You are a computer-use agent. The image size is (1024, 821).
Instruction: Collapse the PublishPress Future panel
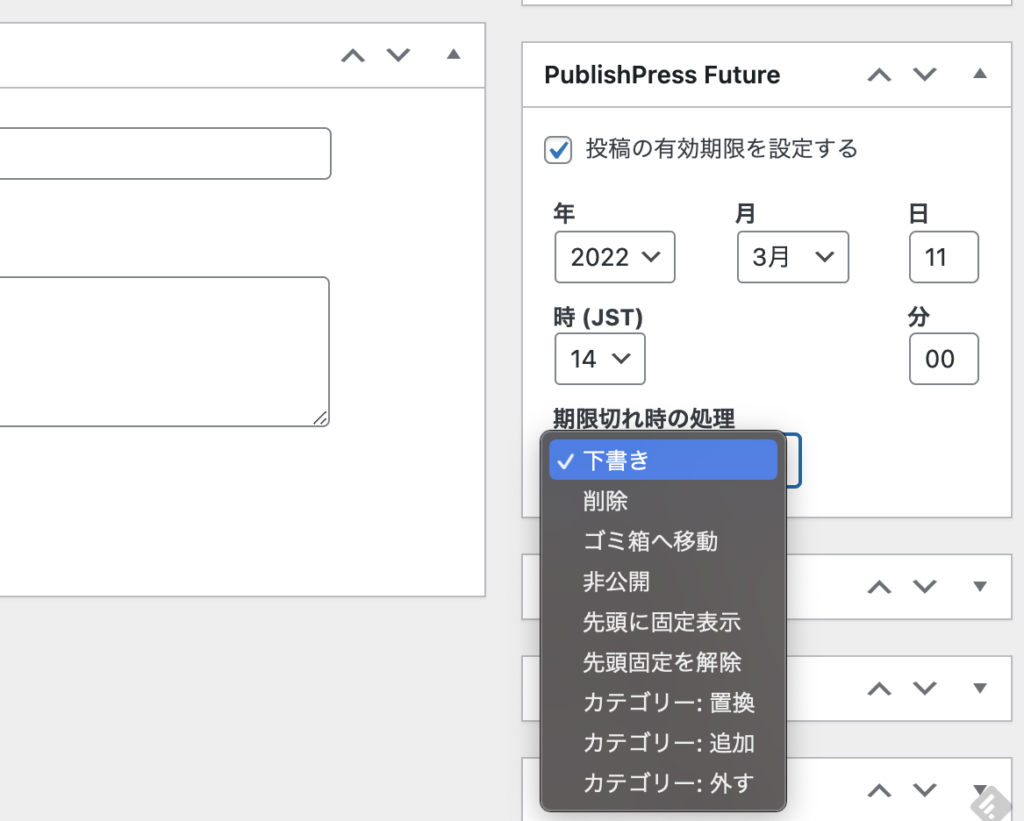click(x=980, y=74)
